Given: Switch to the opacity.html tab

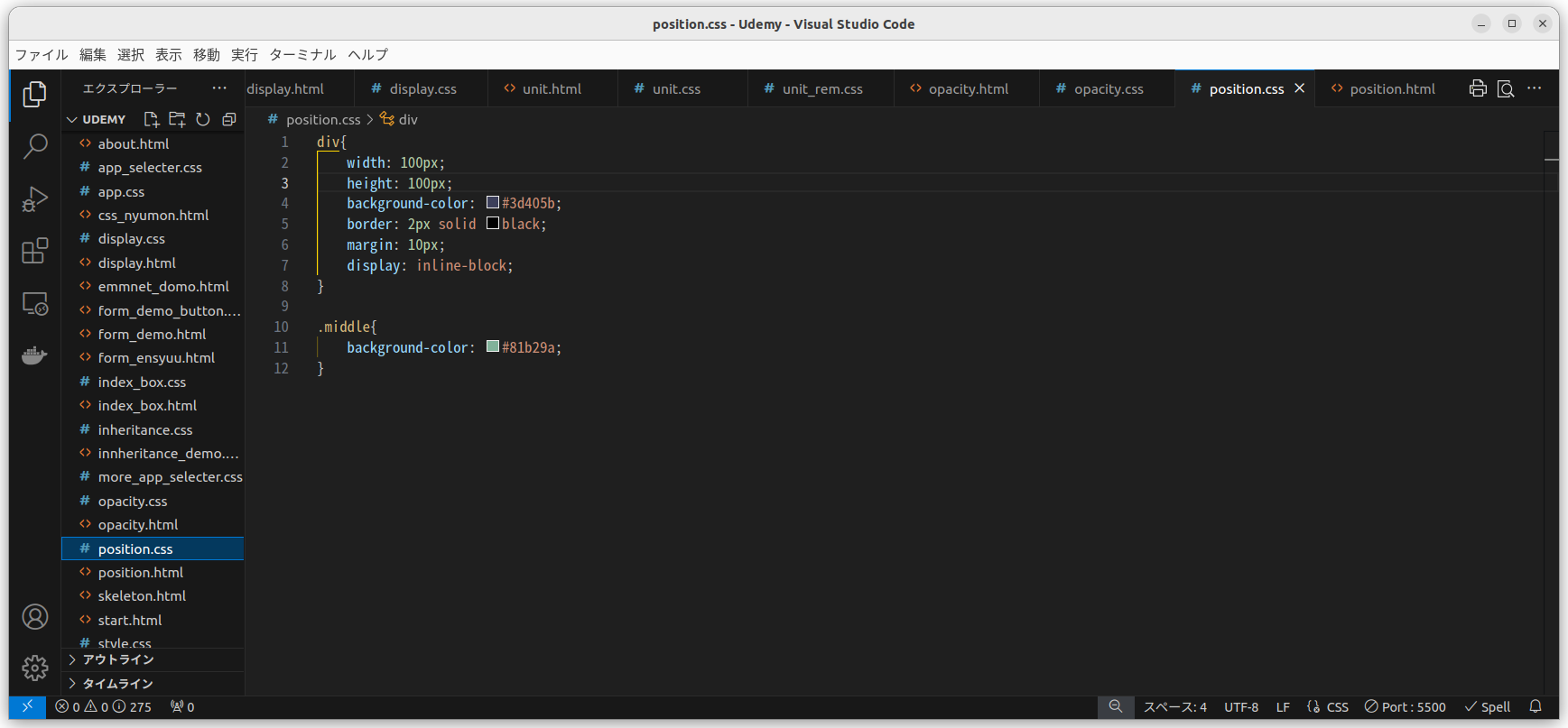Looking at the screenshot, I should click(x=967, y=88).
